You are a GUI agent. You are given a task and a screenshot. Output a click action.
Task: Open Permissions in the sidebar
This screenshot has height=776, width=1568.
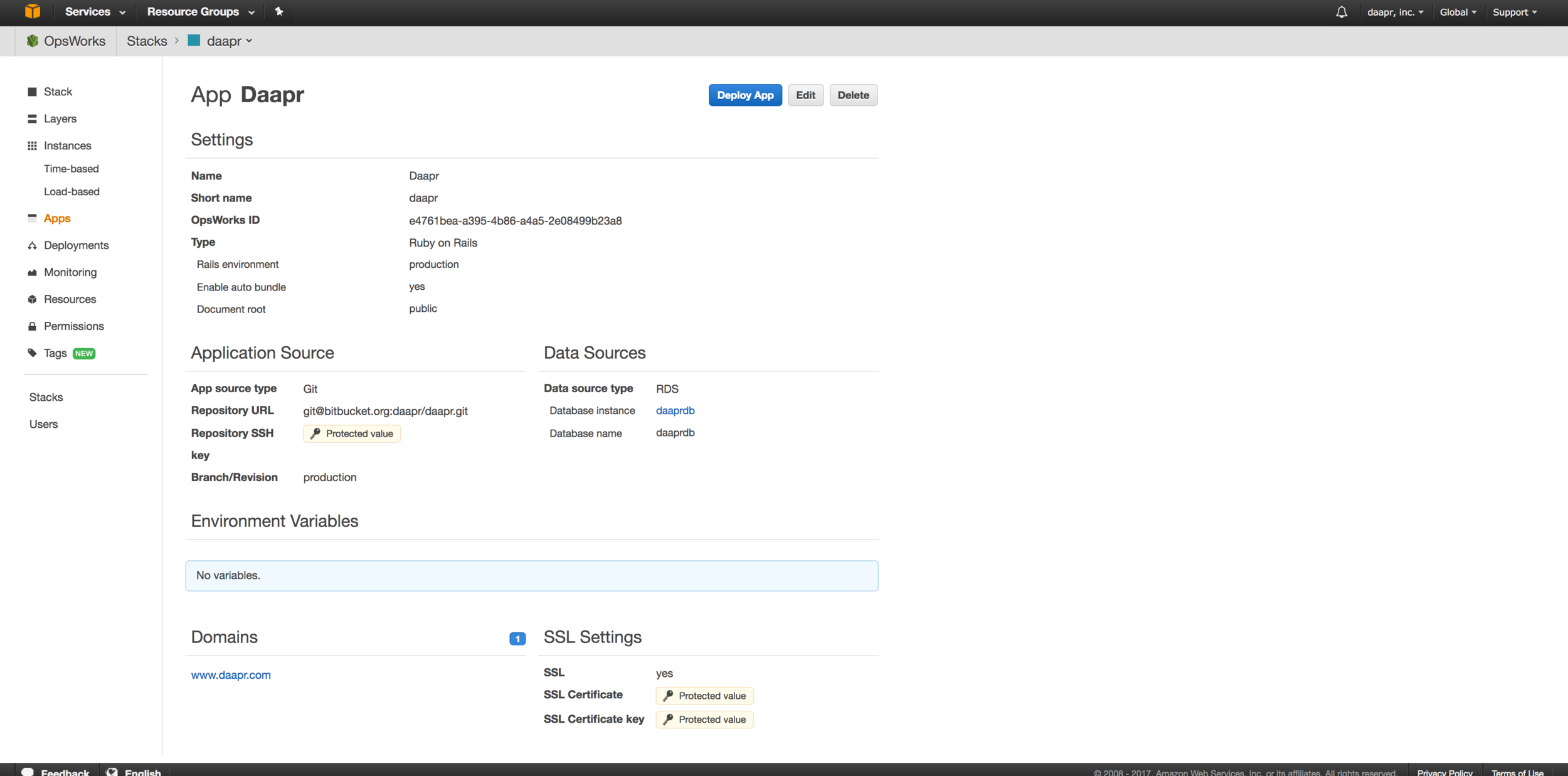(74, 326)
